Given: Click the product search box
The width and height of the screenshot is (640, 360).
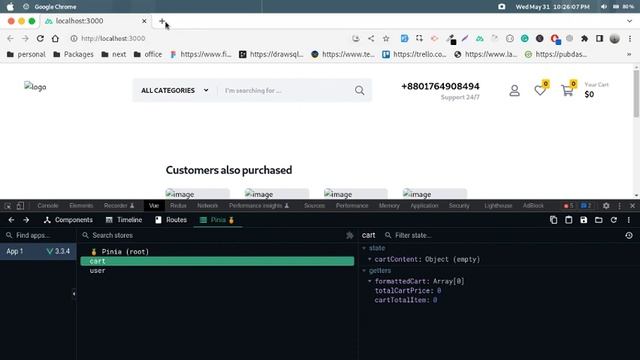Looking at the screenshot, I should 286,90.
